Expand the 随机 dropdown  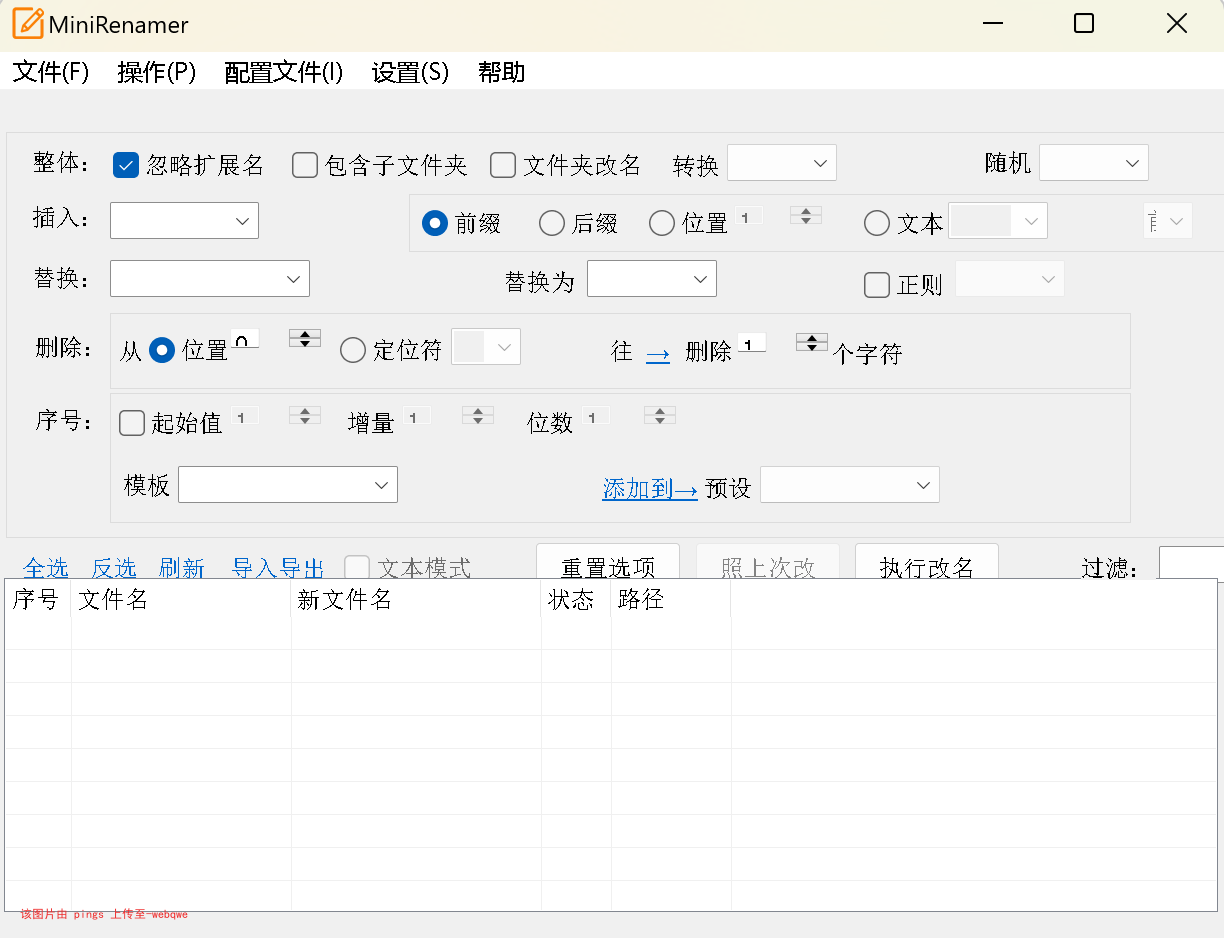(1094, 163)
